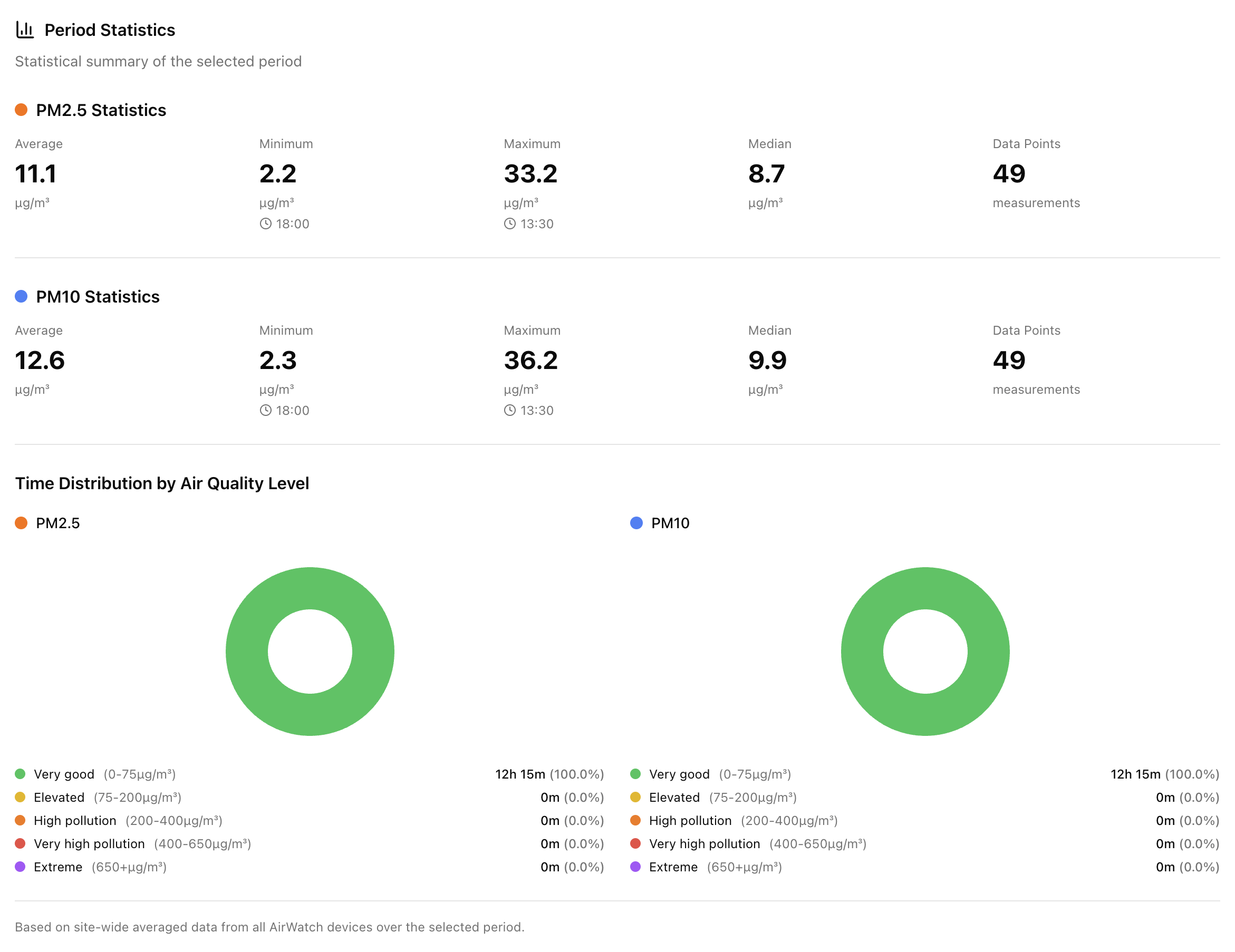The width and height of the screenshot is (1235, 952).
Task: Click the PM10 Elevated legend label
Action: click(674, 797)
